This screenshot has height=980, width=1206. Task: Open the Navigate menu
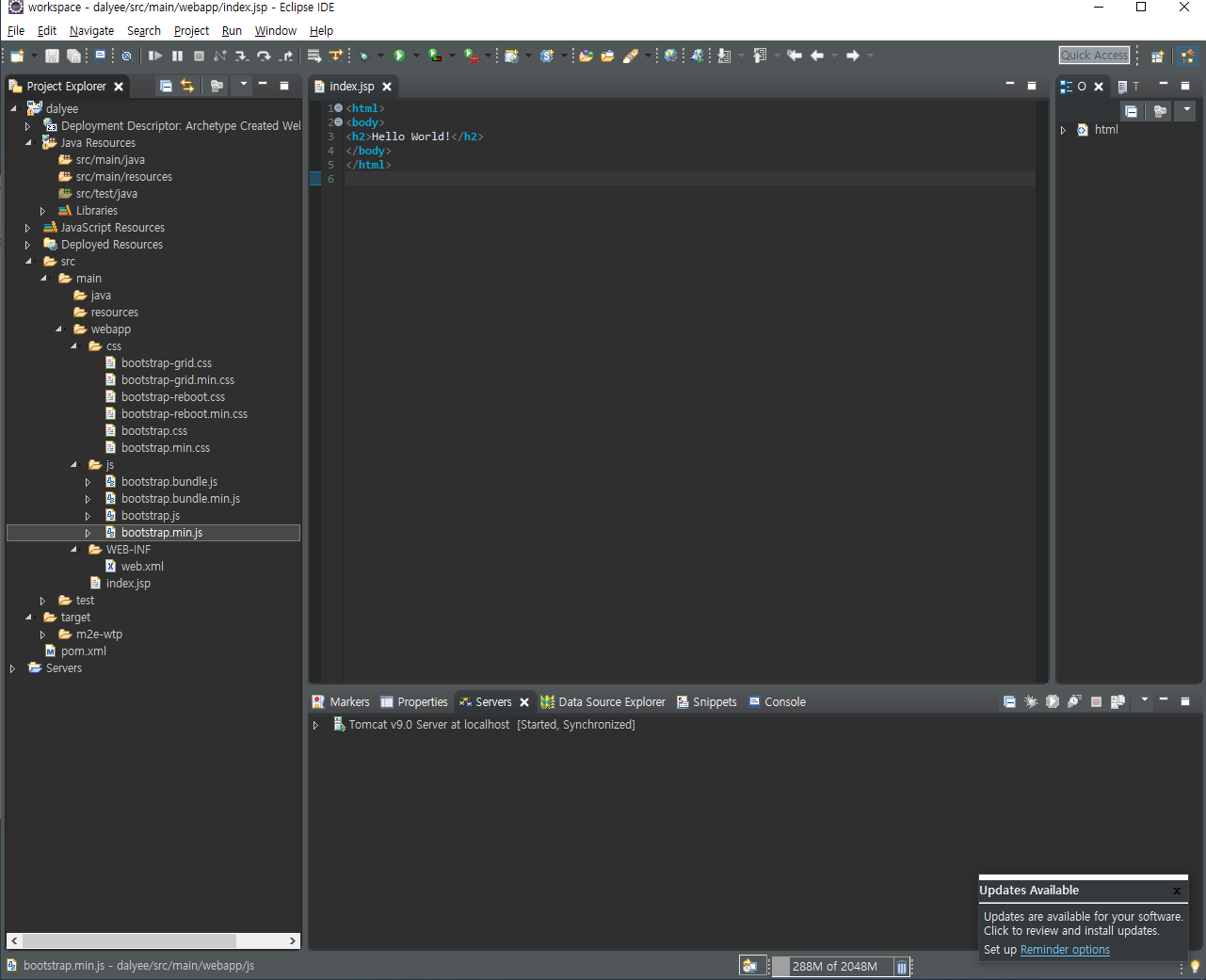[91, 31]
